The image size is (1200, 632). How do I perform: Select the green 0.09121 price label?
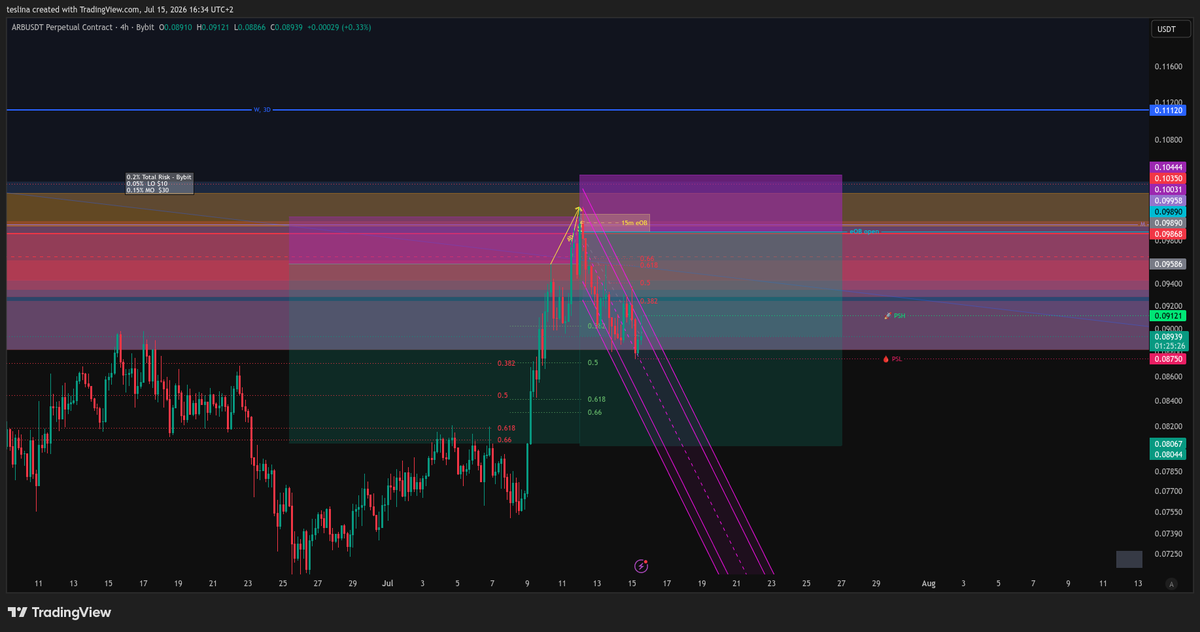point(1168,316)
